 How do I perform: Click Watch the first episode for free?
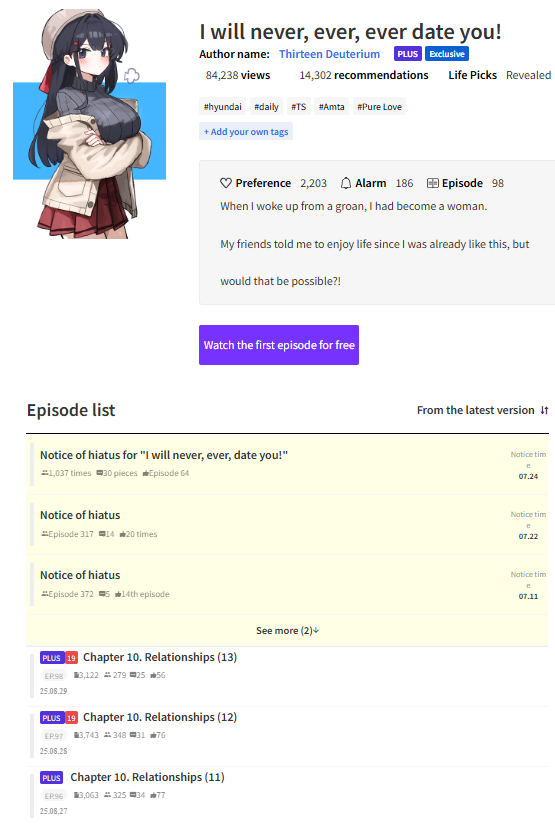(x=279, y=345)
